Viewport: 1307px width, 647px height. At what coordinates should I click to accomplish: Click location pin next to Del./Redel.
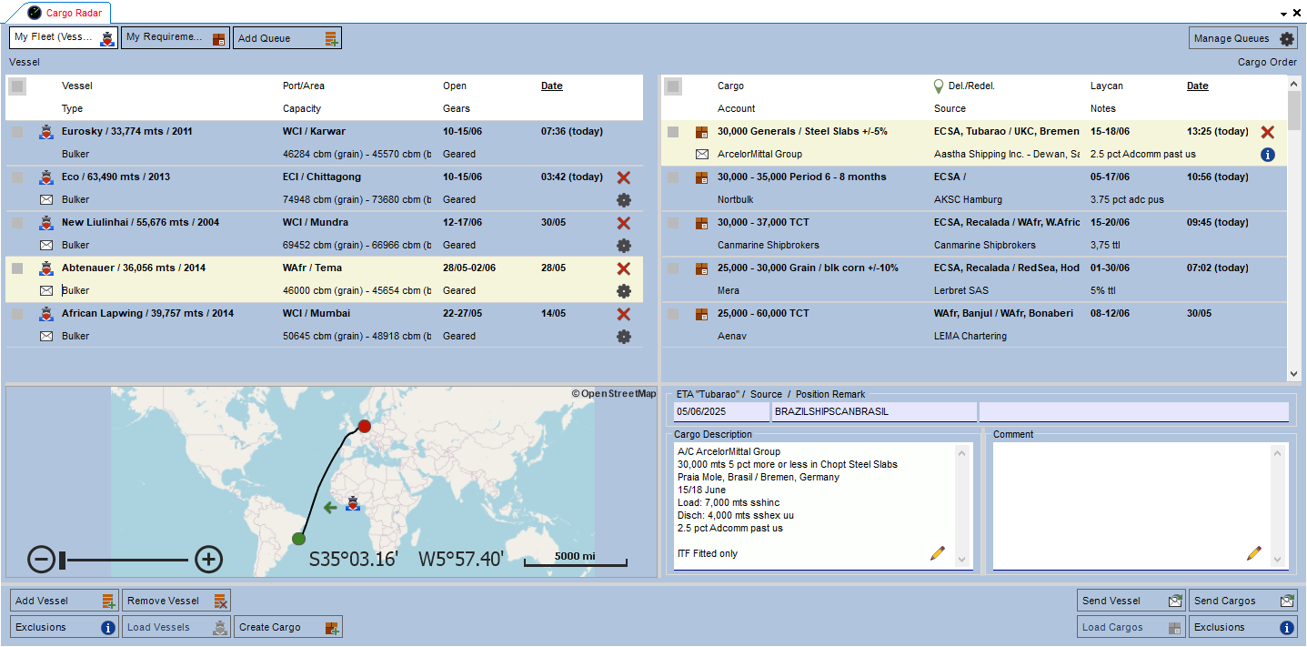[x=938, y=86]
